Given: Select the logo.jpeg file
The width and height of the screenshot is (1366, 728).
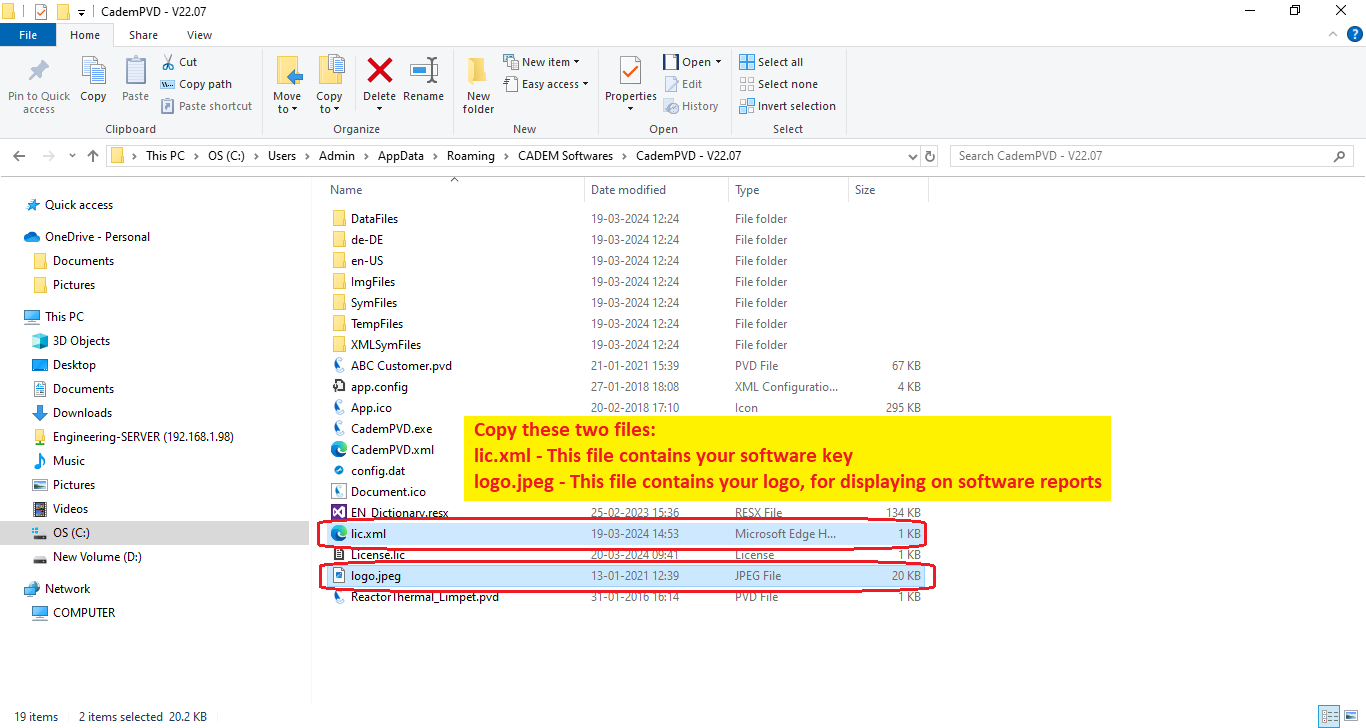Looking at the screenshot, I should point(625,576).
